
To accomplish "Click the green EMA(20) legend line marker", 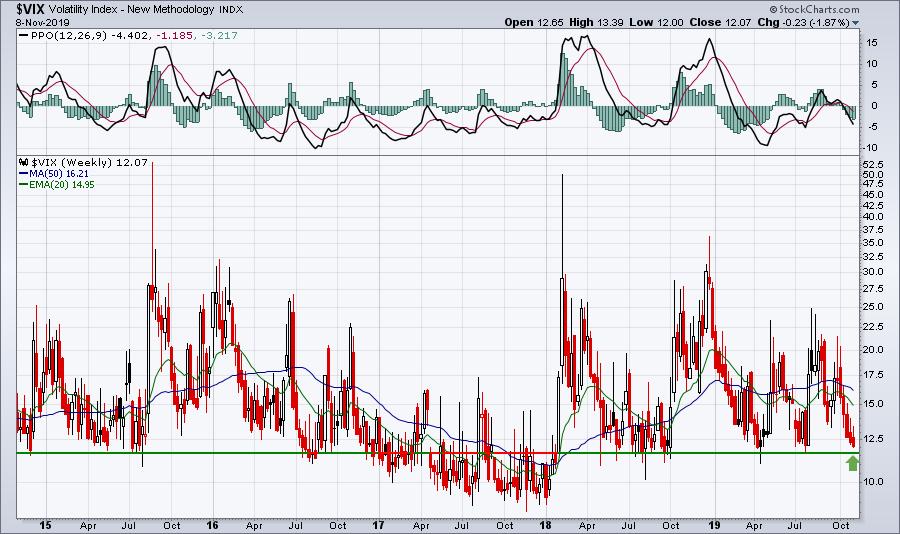I will coord(24,184).
